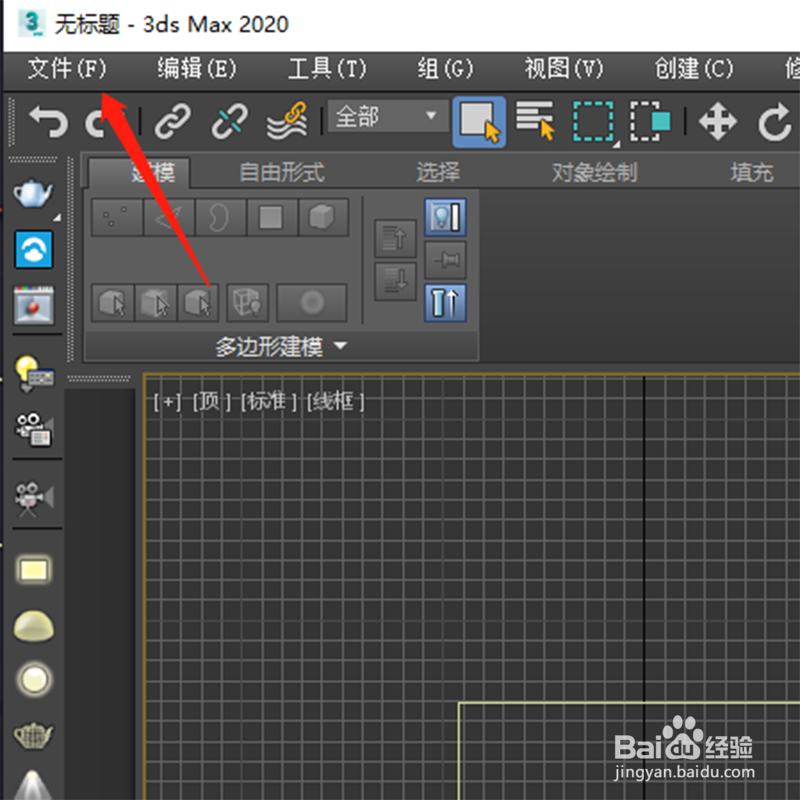Click the [+] viewport menu label
Screen dimensions: 800x800
167,402
